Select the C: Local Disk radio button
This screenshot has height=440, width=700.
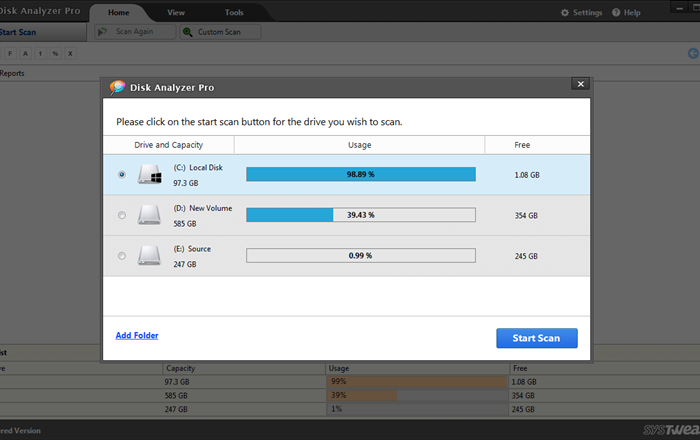[x=121, y=174]
